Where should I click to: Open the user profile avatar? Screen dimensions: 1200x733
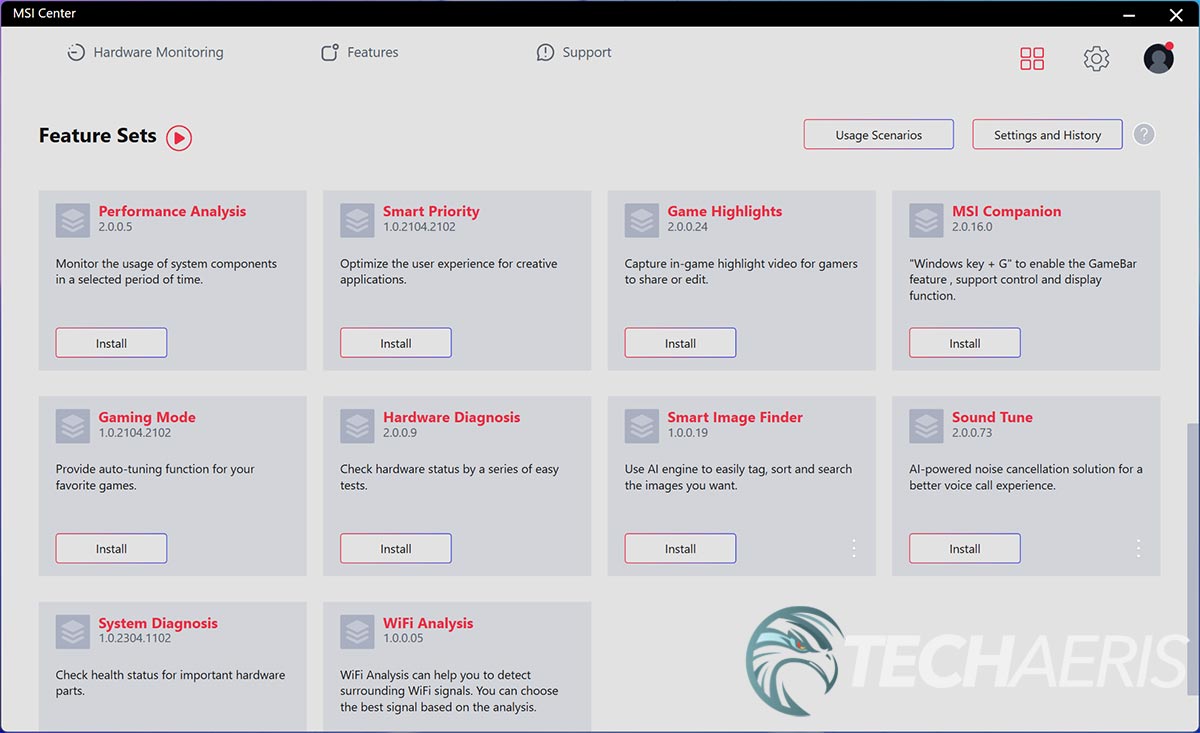click(x=1159, y=58)
